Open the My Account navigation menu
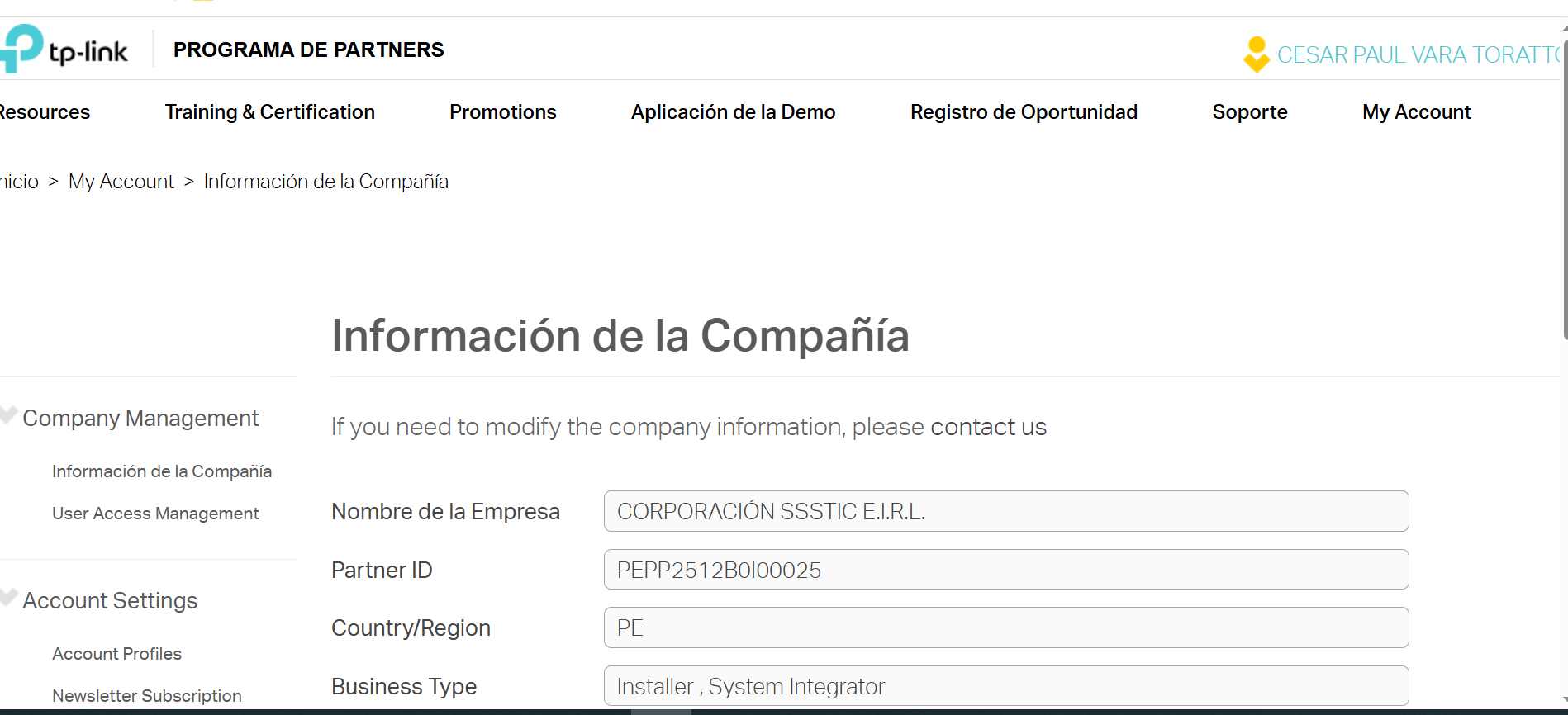Image resolution: width=1568 pixels, height=715 pixels. coord(1416,112)
